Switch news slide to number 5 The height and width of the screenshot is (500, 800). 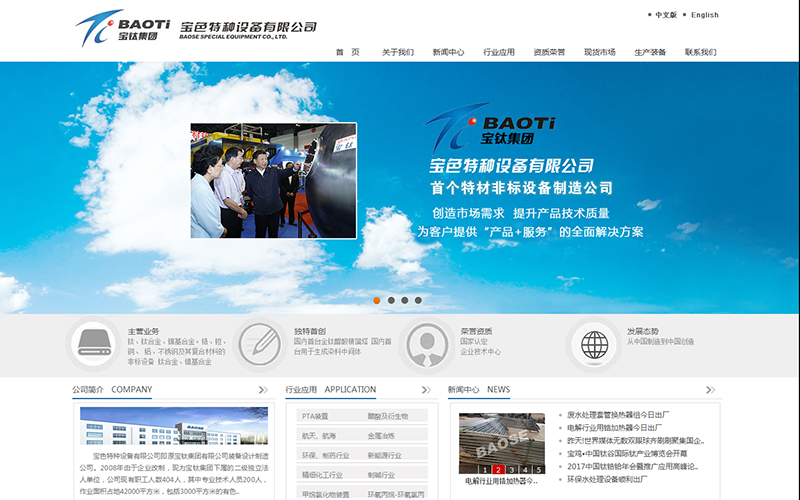(538, 469)
